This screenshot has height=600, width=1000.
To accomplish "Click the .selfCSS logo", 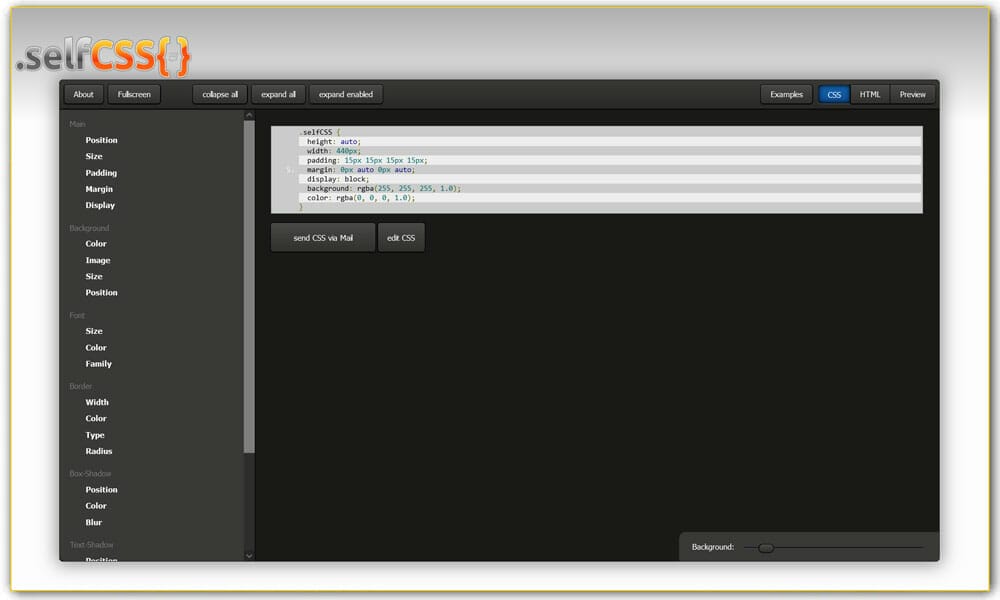I will 103,56.
